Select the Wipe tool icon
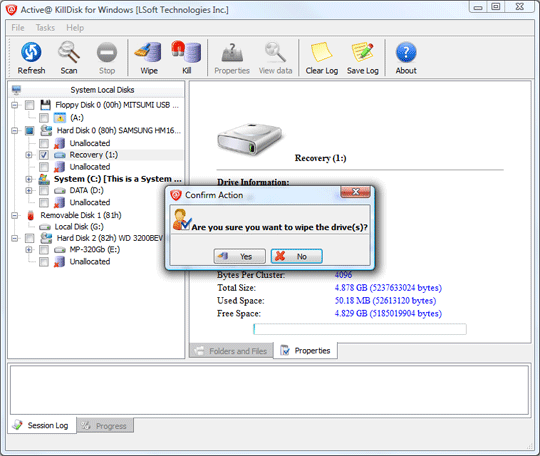The width and height of the screenshot is (540, 456). pos(148,52)
